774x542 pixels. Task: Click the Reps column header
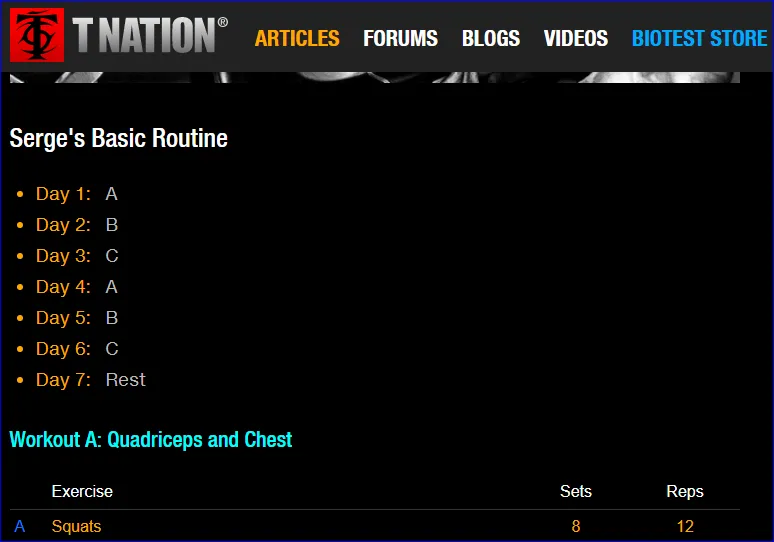pyautogui.click(x=685, y=492)
